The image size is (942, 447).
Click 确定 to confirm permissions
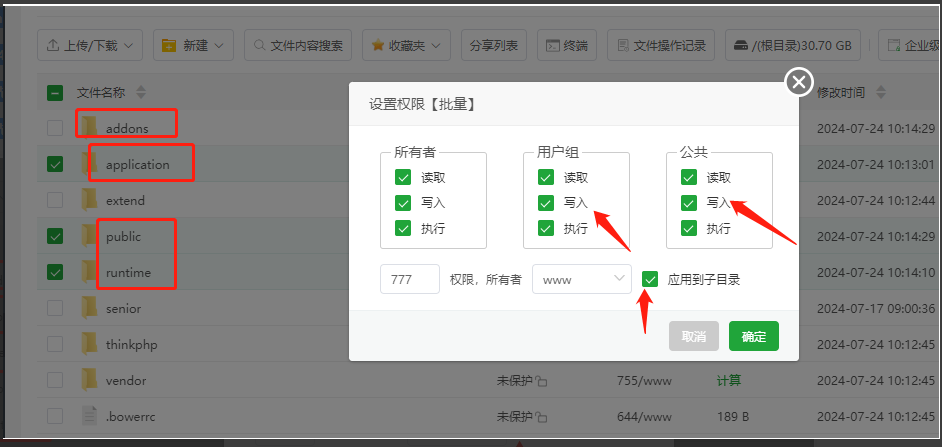coord(754,336)
